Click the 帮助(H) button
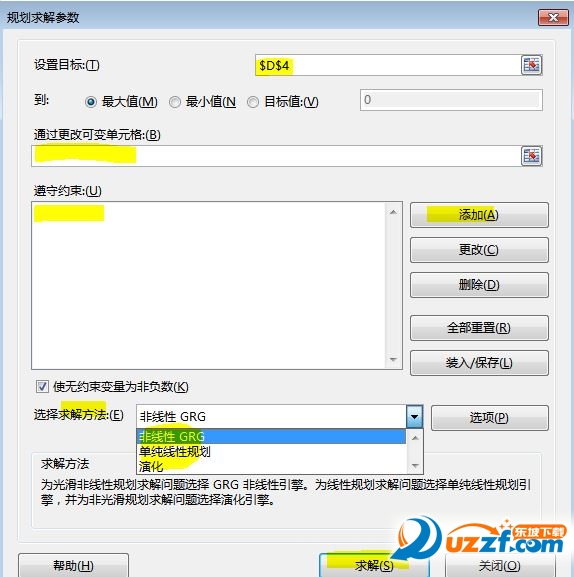 [x=73, y=565]
